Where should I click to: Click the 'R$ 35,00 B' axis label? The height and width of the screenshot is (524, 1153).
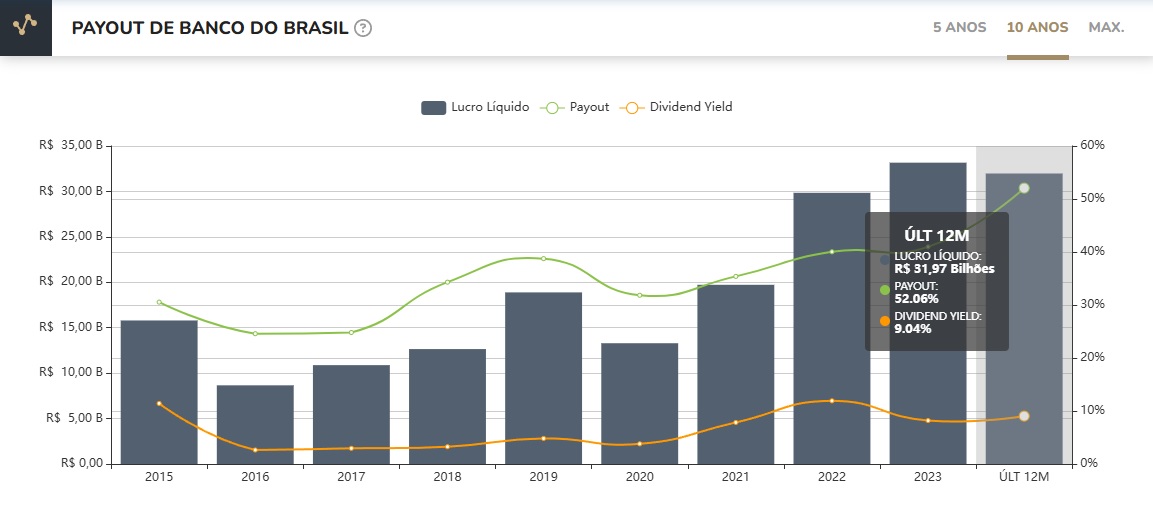coord(71,146)
